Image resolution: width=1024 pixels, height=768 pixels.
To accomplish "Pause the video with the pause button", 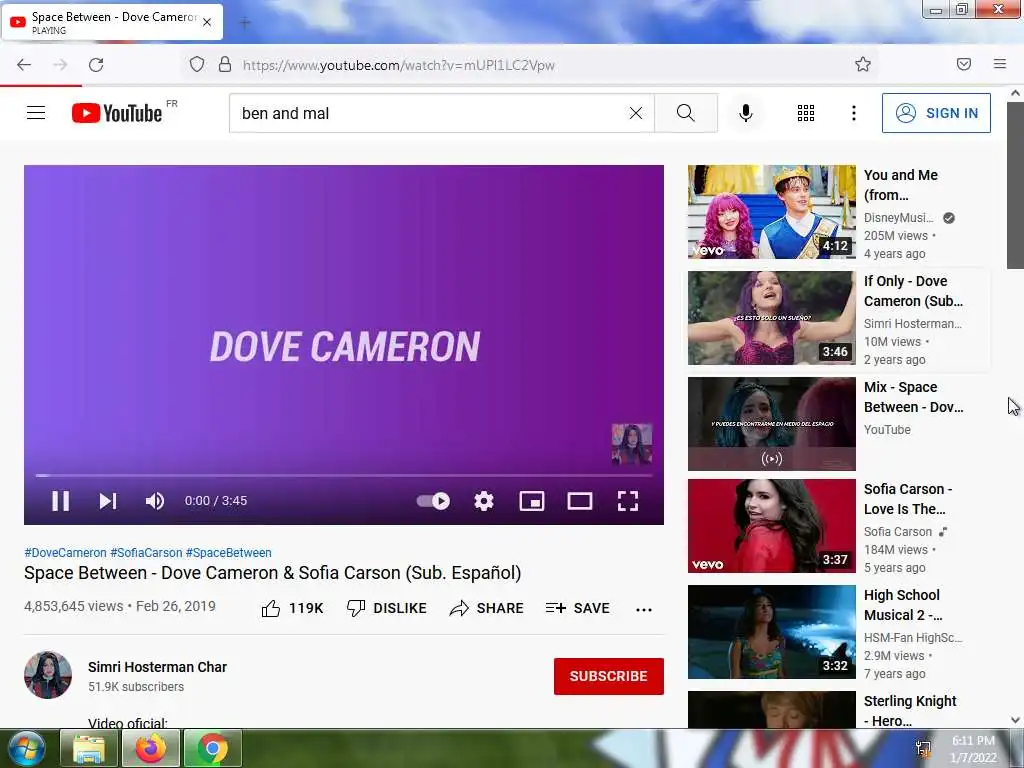I will point(61,501).
